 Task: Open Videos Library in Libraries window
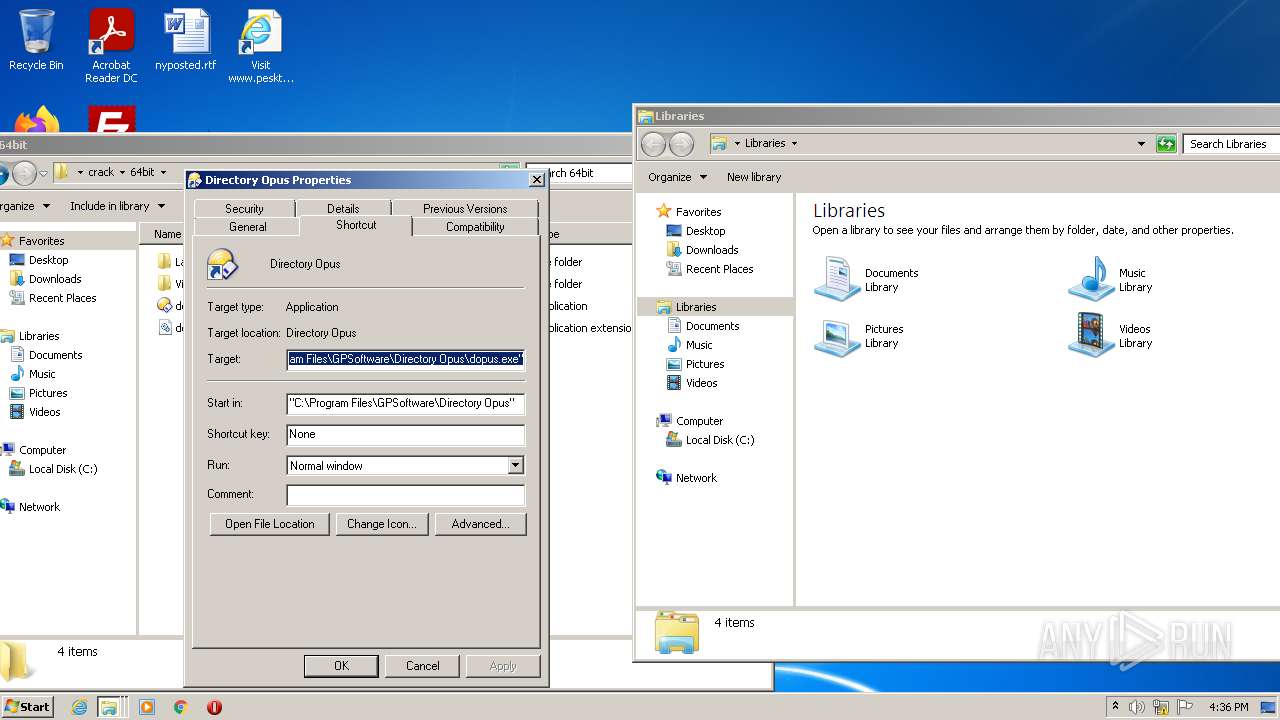pyautogui.click(x=1111, y=336)
